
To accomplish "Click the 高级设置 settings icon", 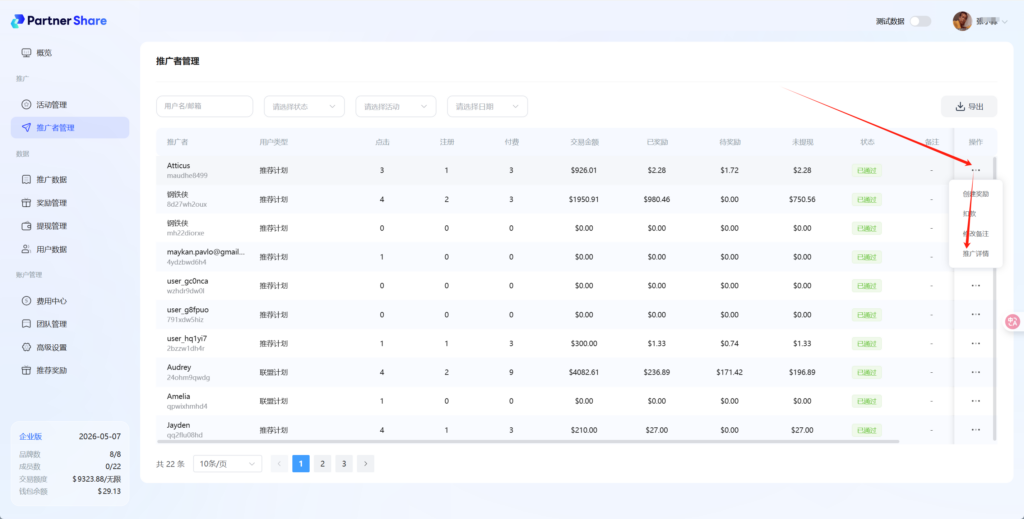I will (26, 347).
